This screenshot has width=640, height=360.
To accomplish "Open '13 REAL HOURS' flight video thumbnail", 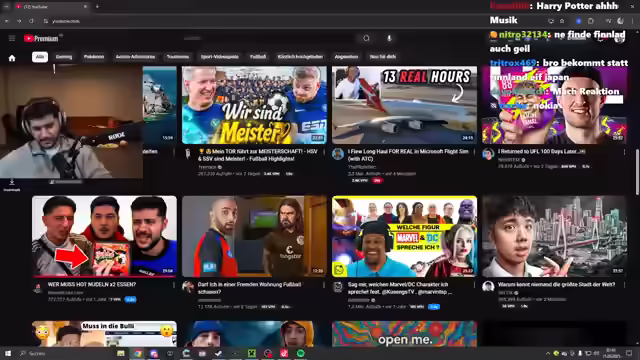I will tap(404, 105).
